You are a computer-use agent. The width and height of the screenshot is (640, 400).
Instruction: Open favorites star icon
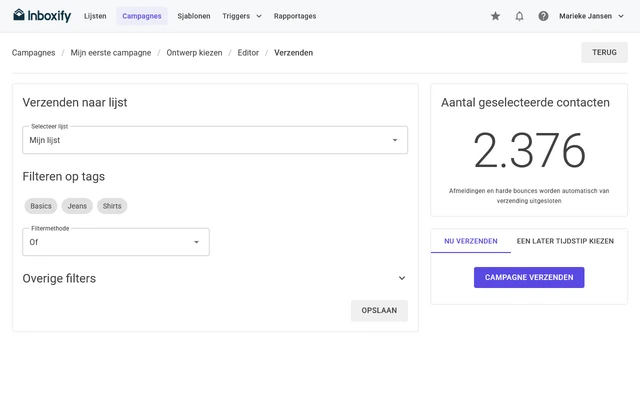click(x=495, y=16)
